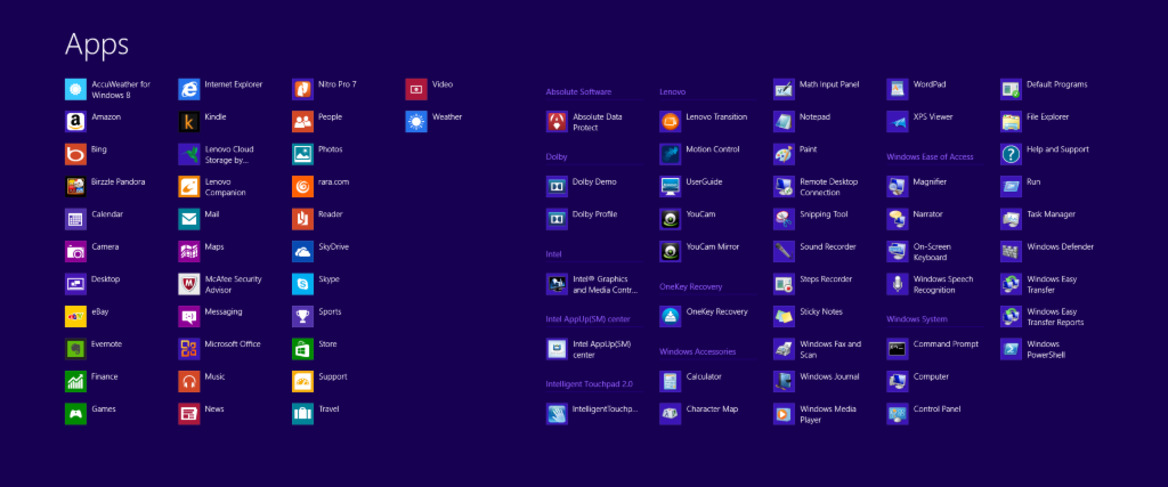Open the Mail app icon
The width and height of the screenshot is (1168, 487).
pos(189,219)
